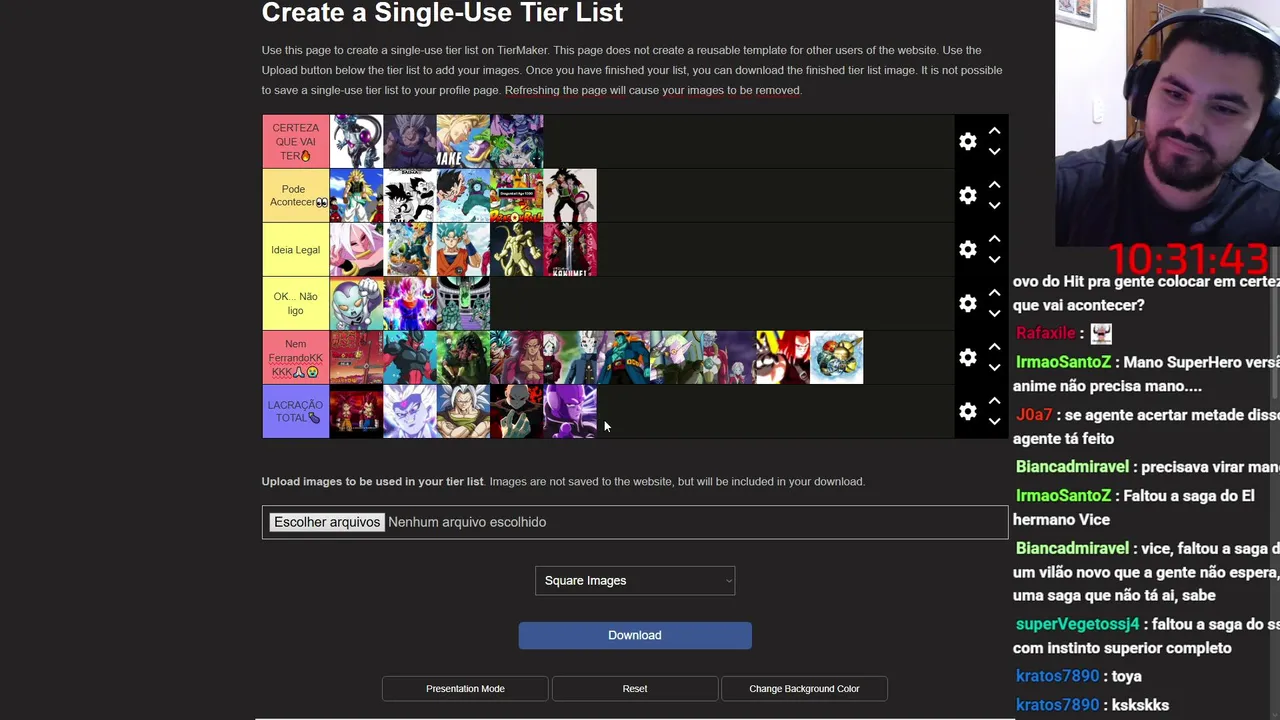This screenshot has height=720, width=1280.
Task: Select first image in Pode Acontecer row
Action: tap(357, 195)
